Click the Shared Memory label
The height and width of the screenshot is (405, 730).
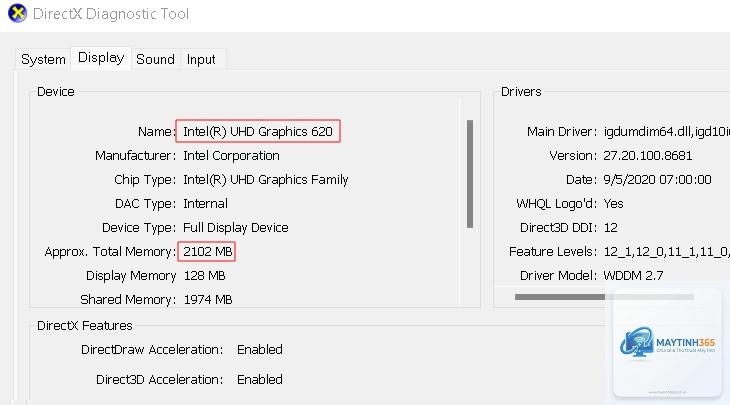[x=128, y=299]
